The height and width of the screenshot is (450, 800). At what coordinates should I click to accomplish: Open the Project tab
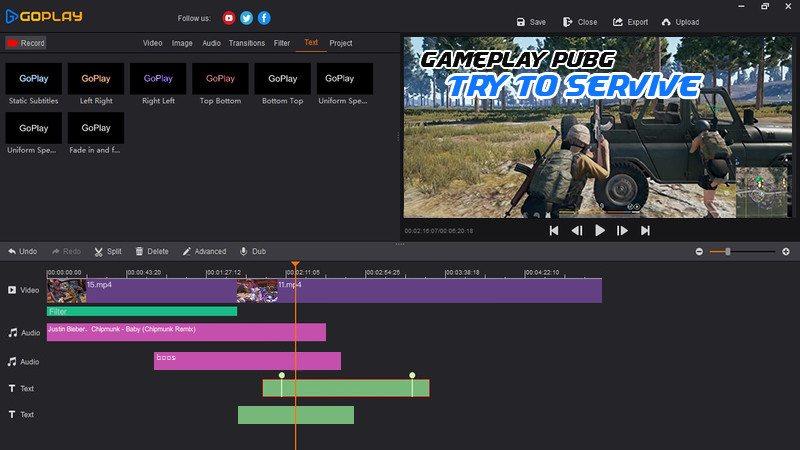(x=341, y=43)
